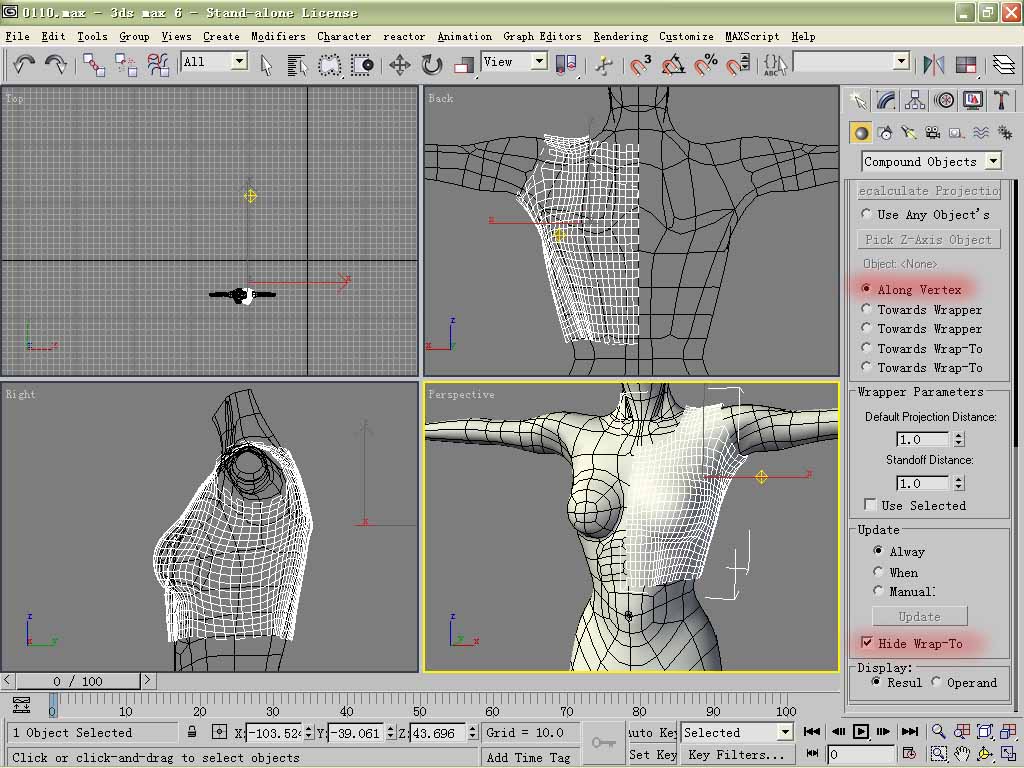Click the Pick Z-Axis Object button
1024x768 pixels.
coord(928,239)
